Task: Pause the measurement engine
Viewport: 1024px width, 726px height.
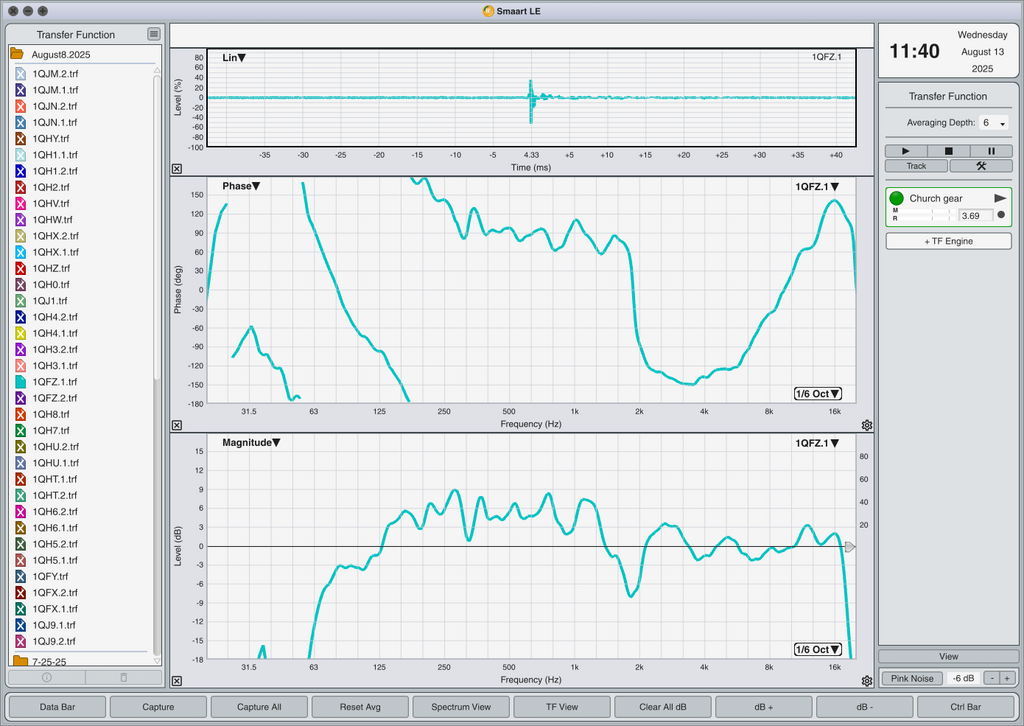Action: pyautogui.click(x=991, y=151)
